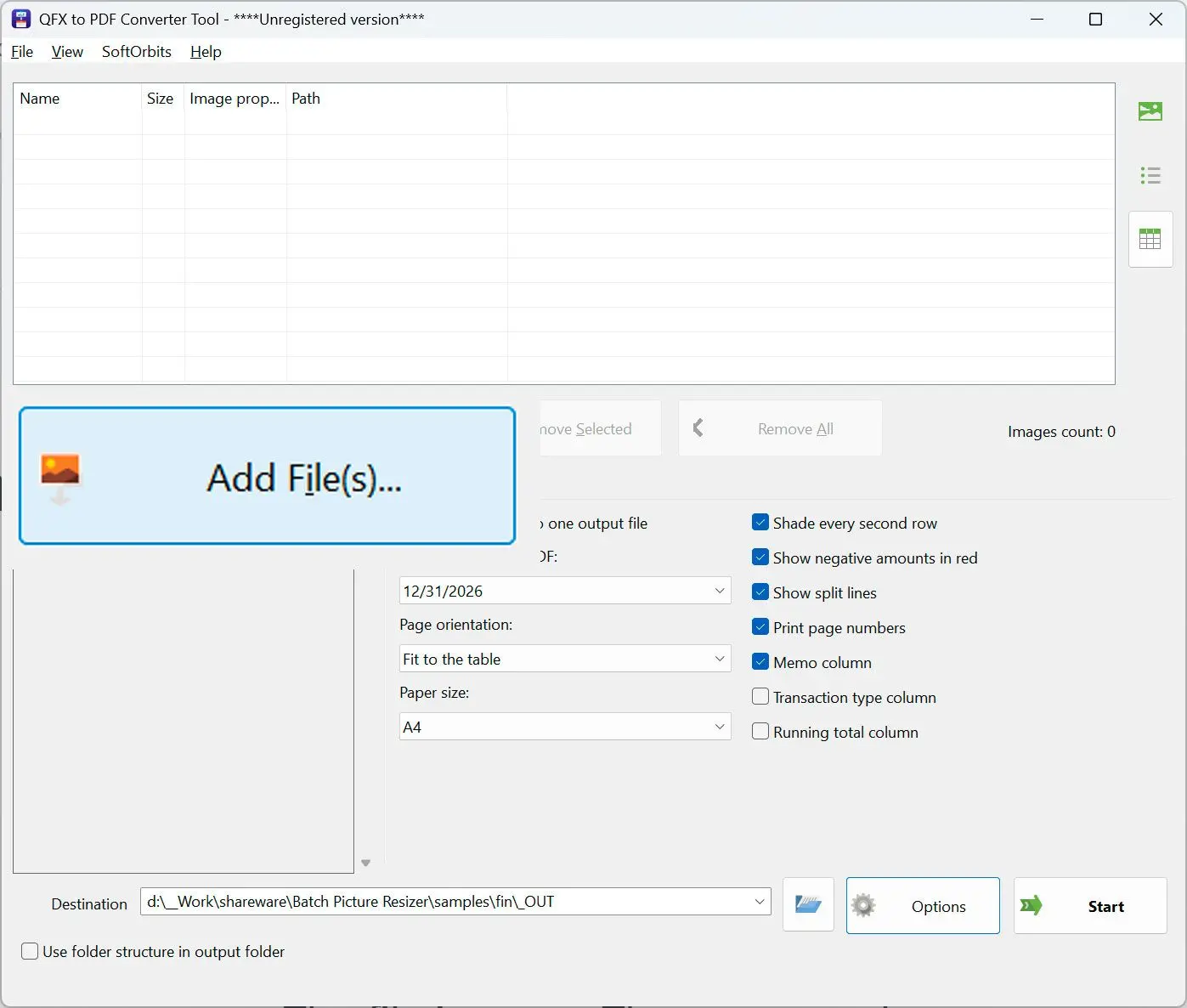Viewport: 1187px width, 1008px height.
Task: Click the 'Images count: 0' label
Action: (x=1061, y=432)
